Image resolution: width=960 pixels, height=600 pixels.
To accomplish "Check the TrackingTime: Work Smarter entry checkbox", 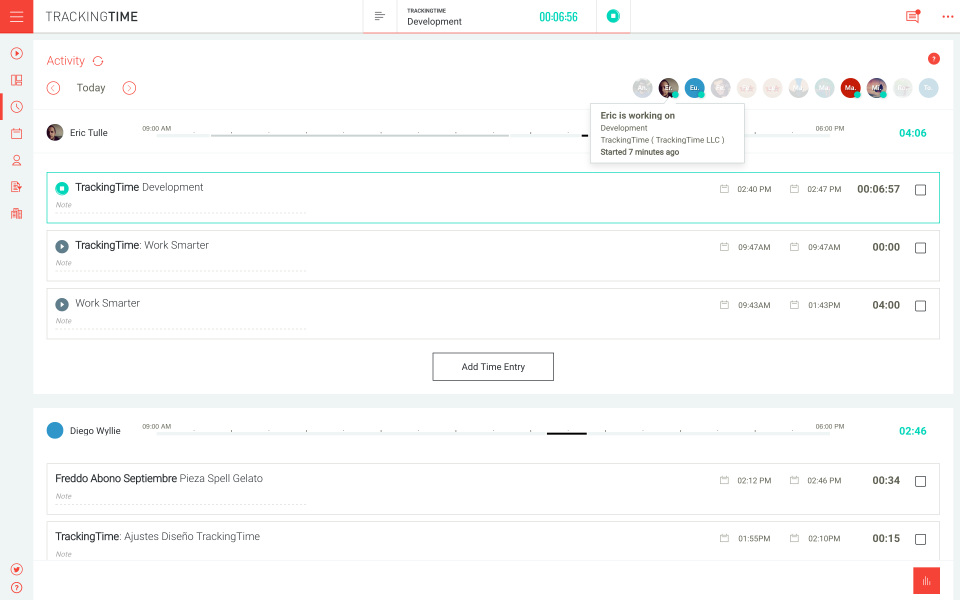I will [x=920, y=248].
